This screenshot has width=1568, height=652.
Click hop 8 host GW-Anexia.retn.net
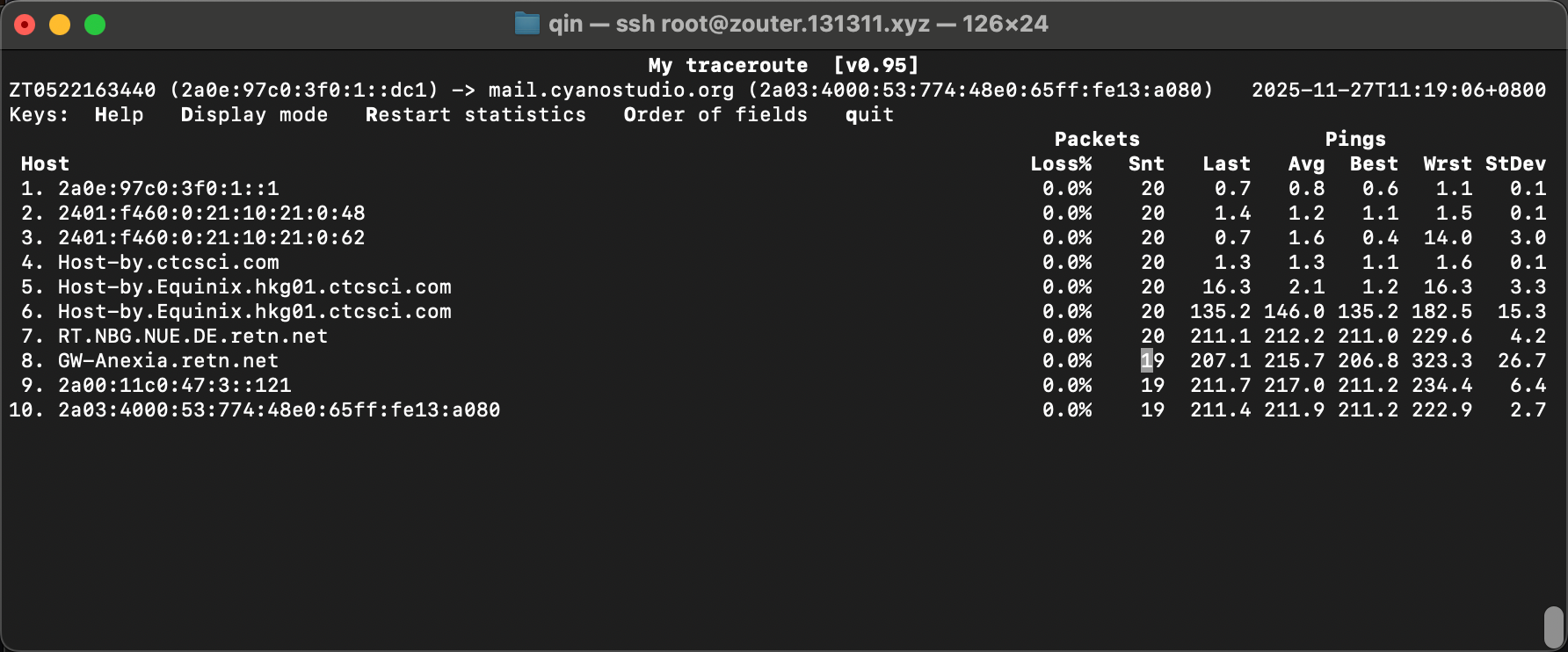(168, 361)
